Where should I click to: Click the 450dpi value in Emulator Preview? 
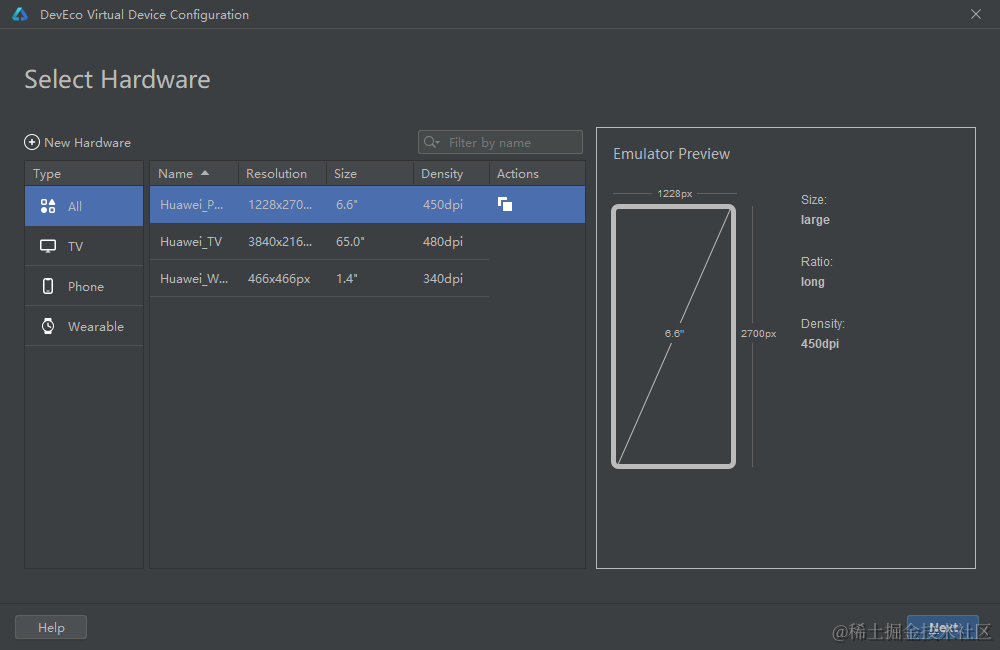[820, 343]
